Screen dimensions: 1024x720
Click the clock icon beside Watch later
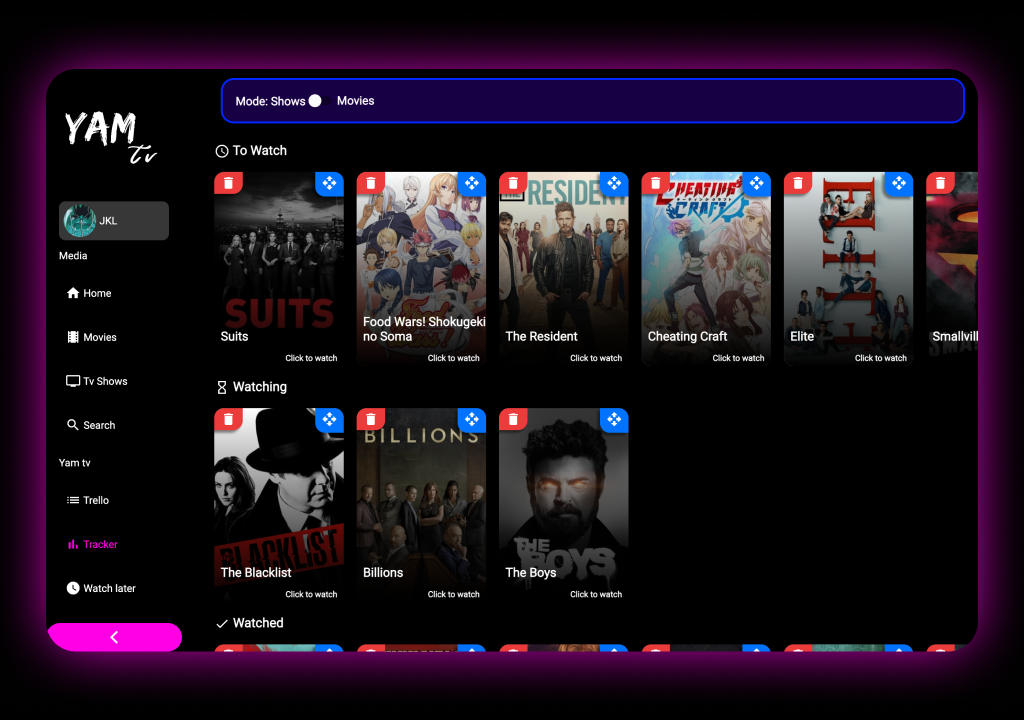point(73,588)
